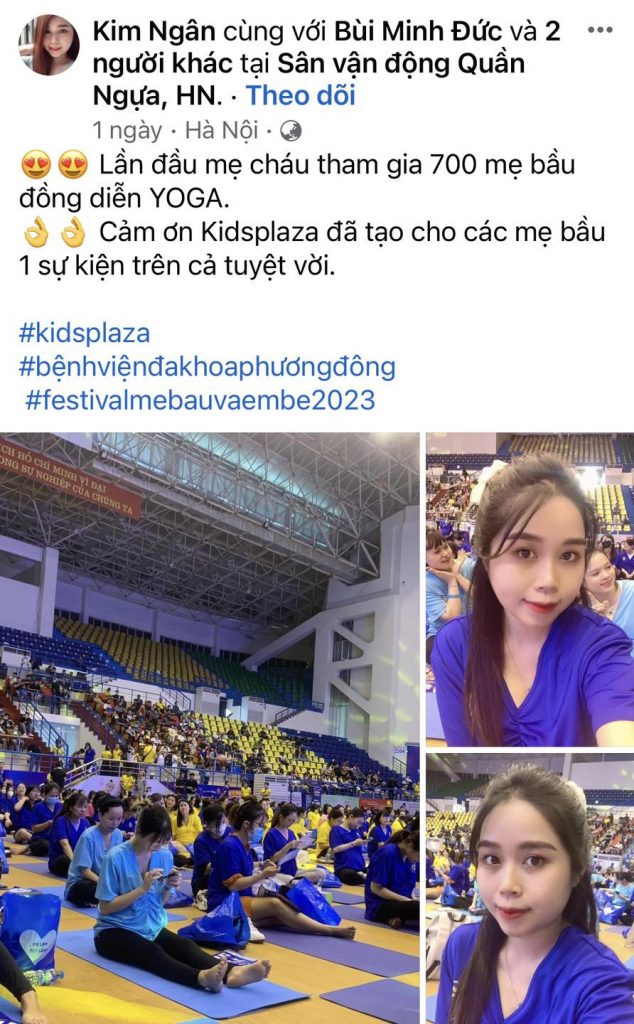This screenshot has height=1024, width=634.
Task: Click the first heart-eyes emoji
Action: pos(36,165)
